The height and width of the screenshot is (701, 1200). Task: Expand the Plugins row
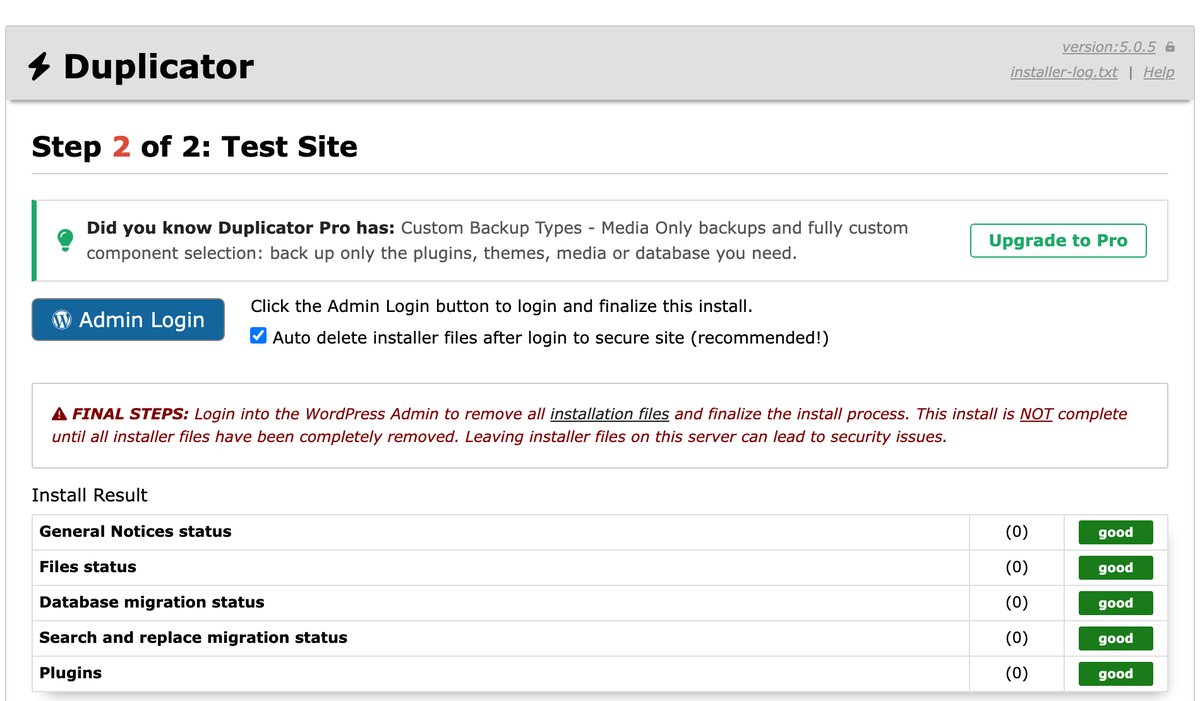click(600, 673)
